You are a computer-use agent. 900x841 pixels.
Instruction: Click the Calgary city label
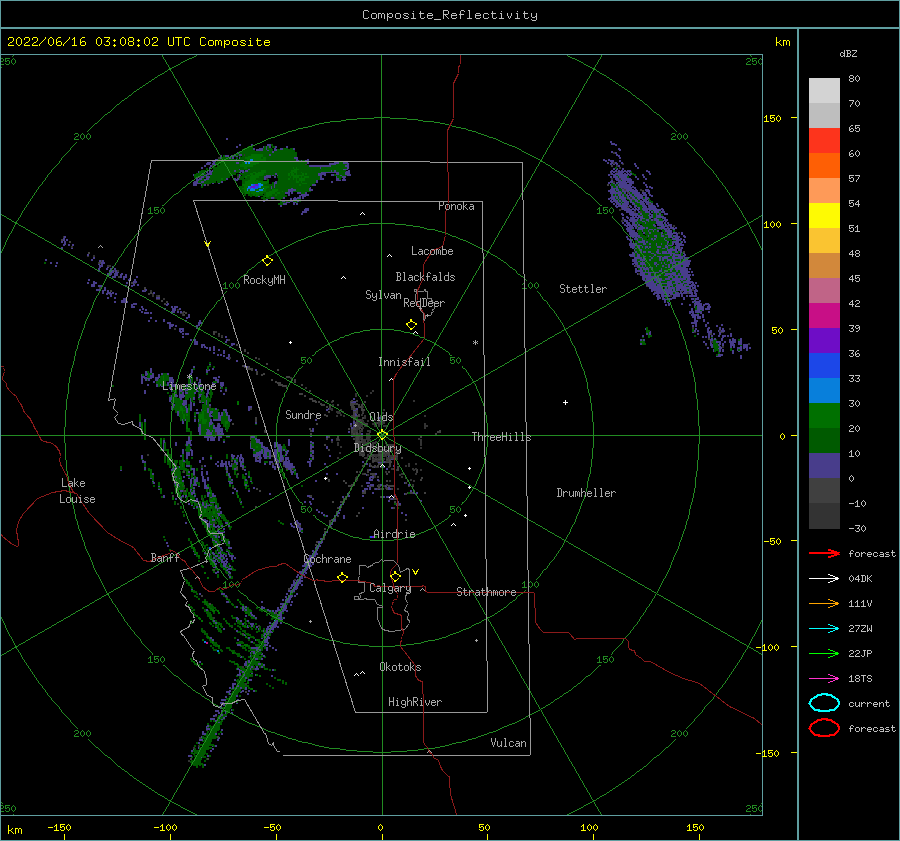[x=390, y=588]
